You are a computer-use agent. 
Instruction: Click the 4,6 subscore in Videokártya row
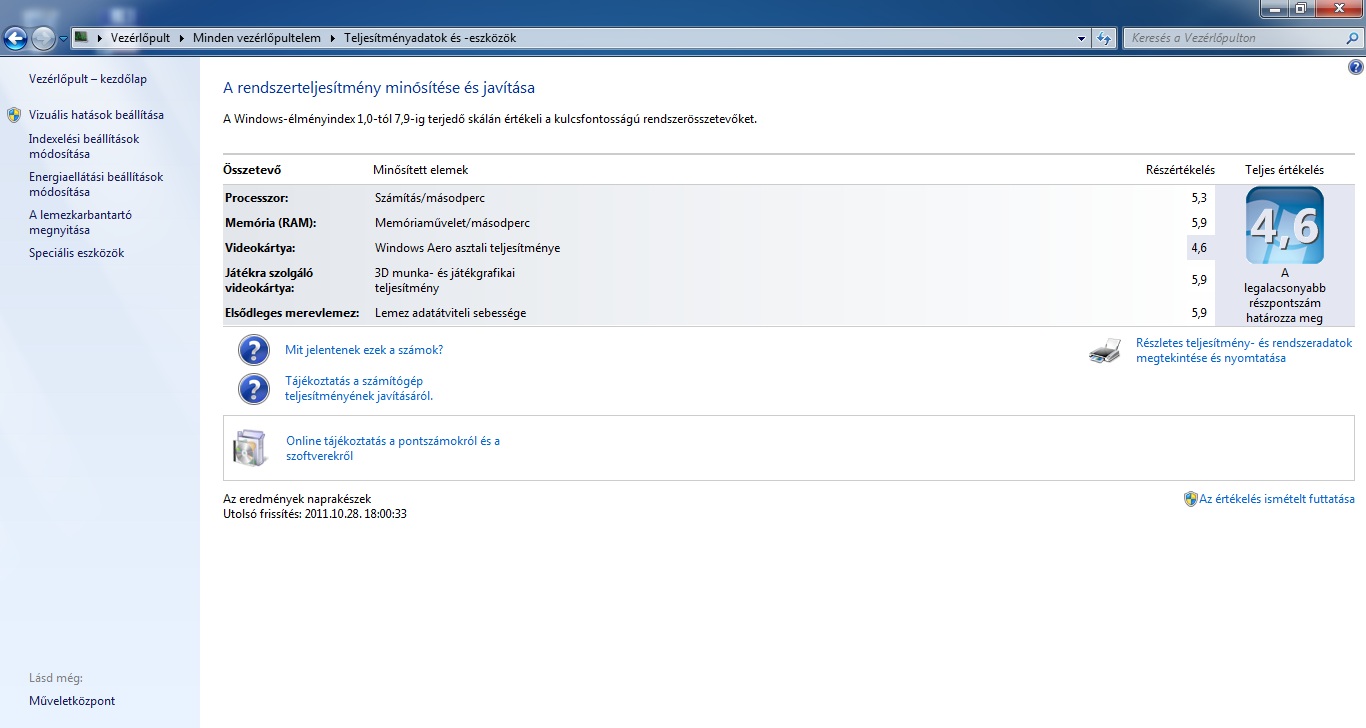pos(1199,248)
